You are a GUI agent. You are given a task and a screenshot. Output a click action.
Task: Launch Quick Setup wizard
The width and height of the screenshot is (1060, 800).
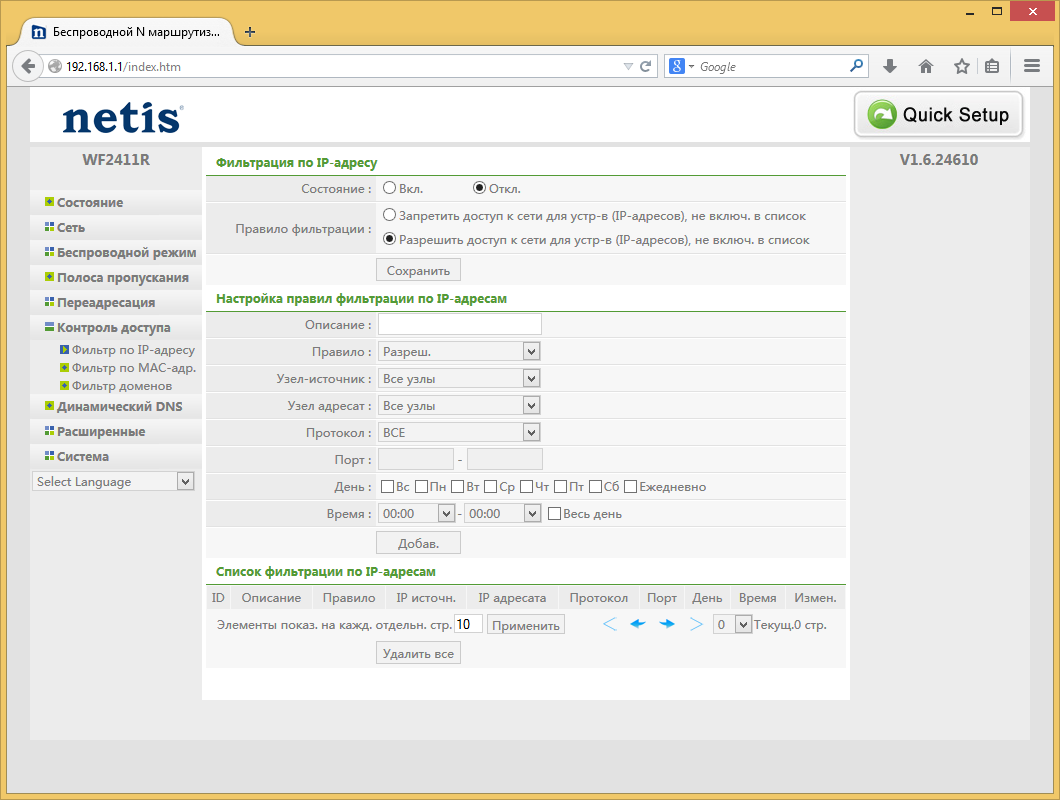(x=938, y=115)
